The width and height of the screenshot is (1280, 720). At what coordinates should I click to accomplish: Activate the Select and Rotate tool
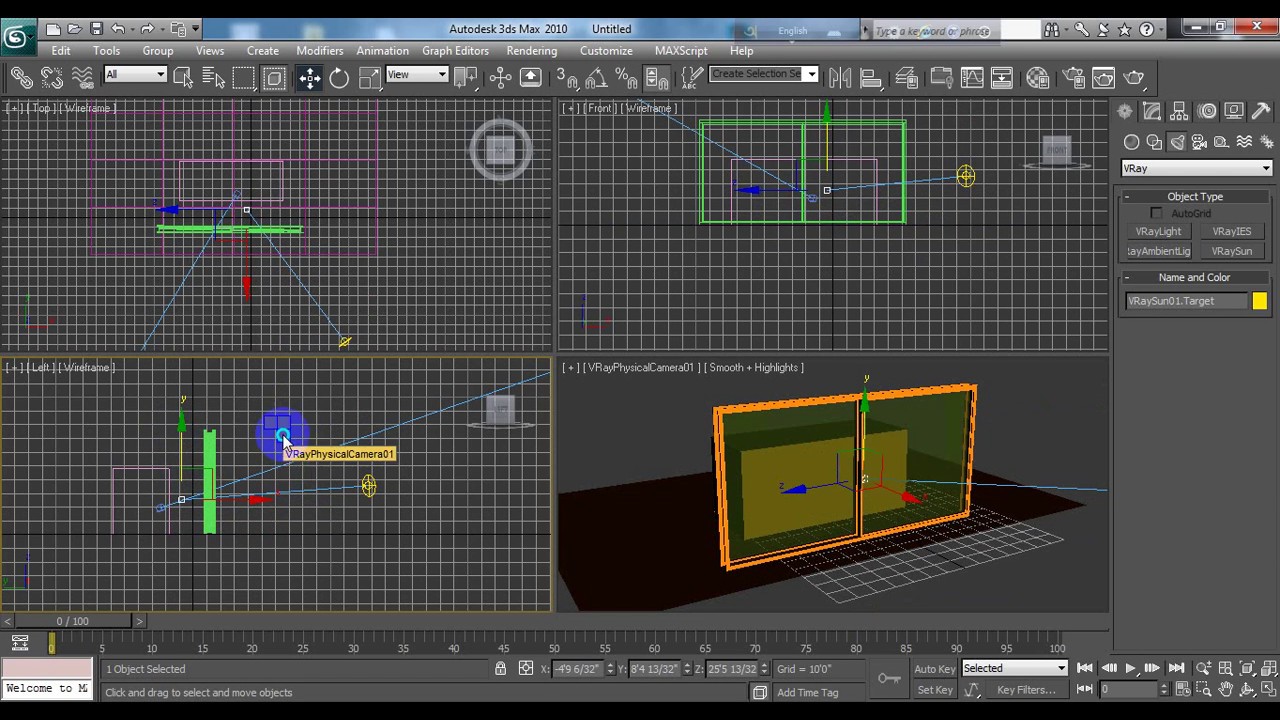(x=339, y=77)
